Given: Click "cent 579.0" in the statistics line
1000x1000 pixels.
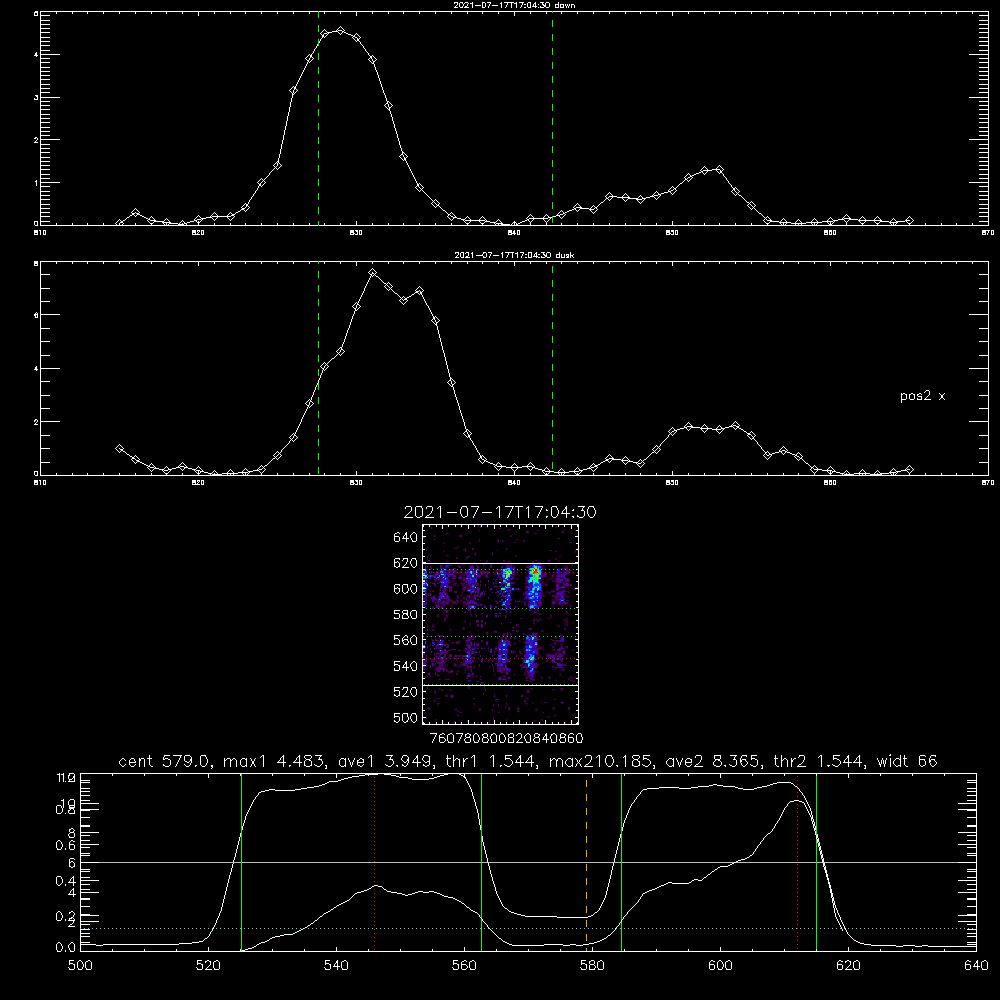Looking at the screenshot, I should point(168,761).
